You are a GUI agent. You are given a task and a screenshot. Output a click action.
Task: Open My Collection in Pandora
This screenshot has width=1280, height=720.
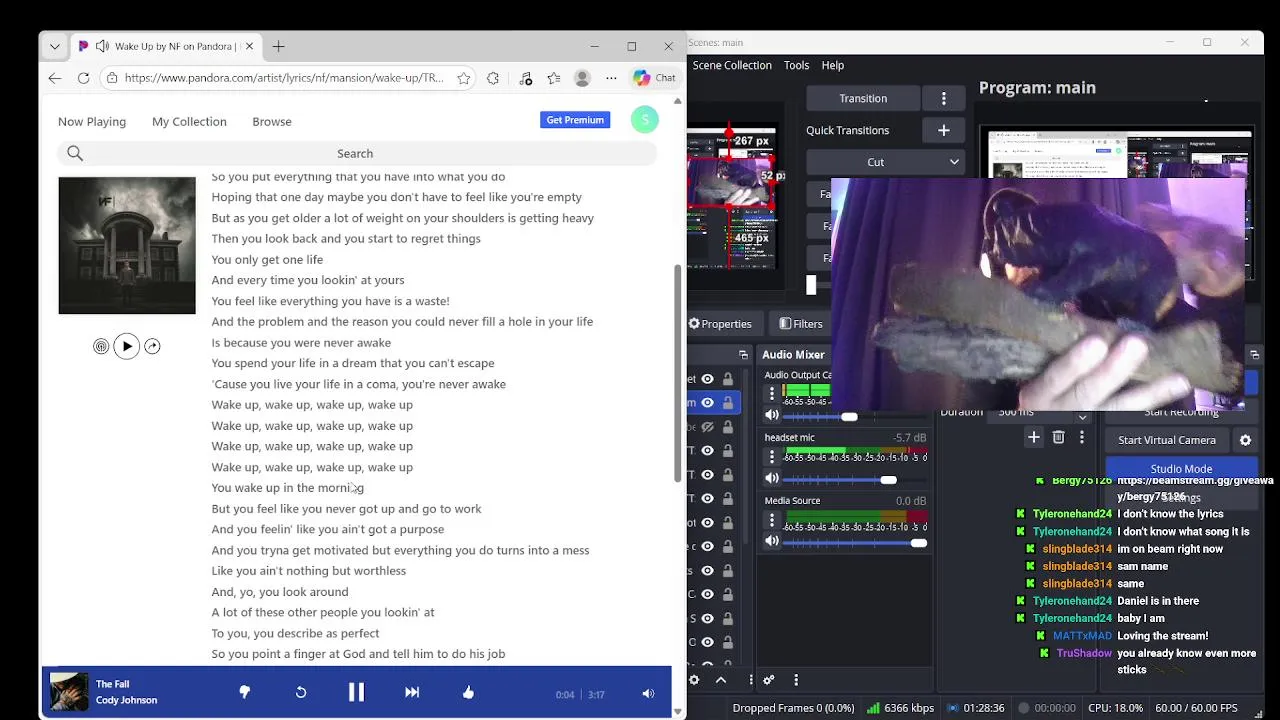pos(189,122)
